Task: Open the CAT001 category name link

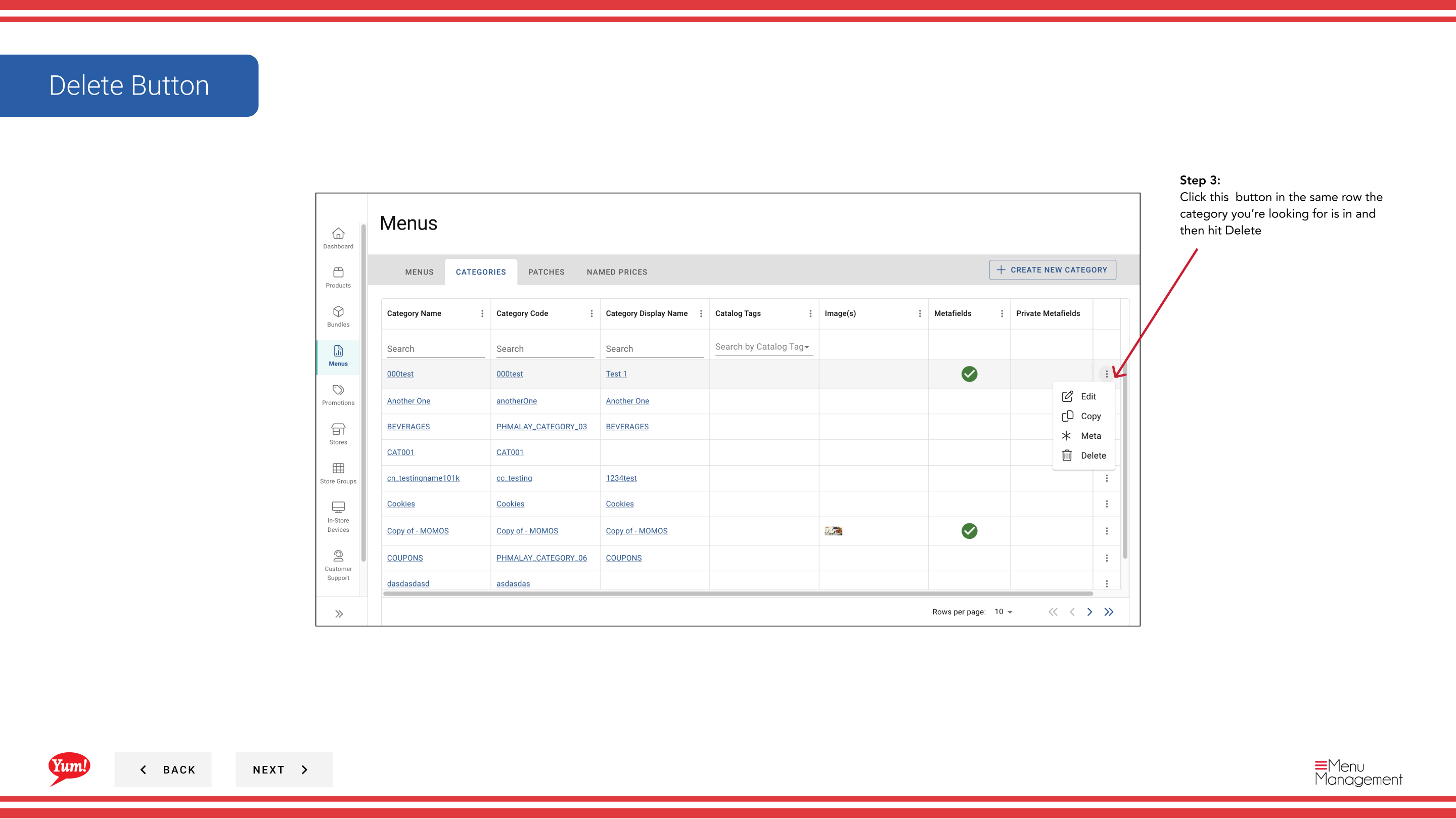Action: (x=400, y=452)
